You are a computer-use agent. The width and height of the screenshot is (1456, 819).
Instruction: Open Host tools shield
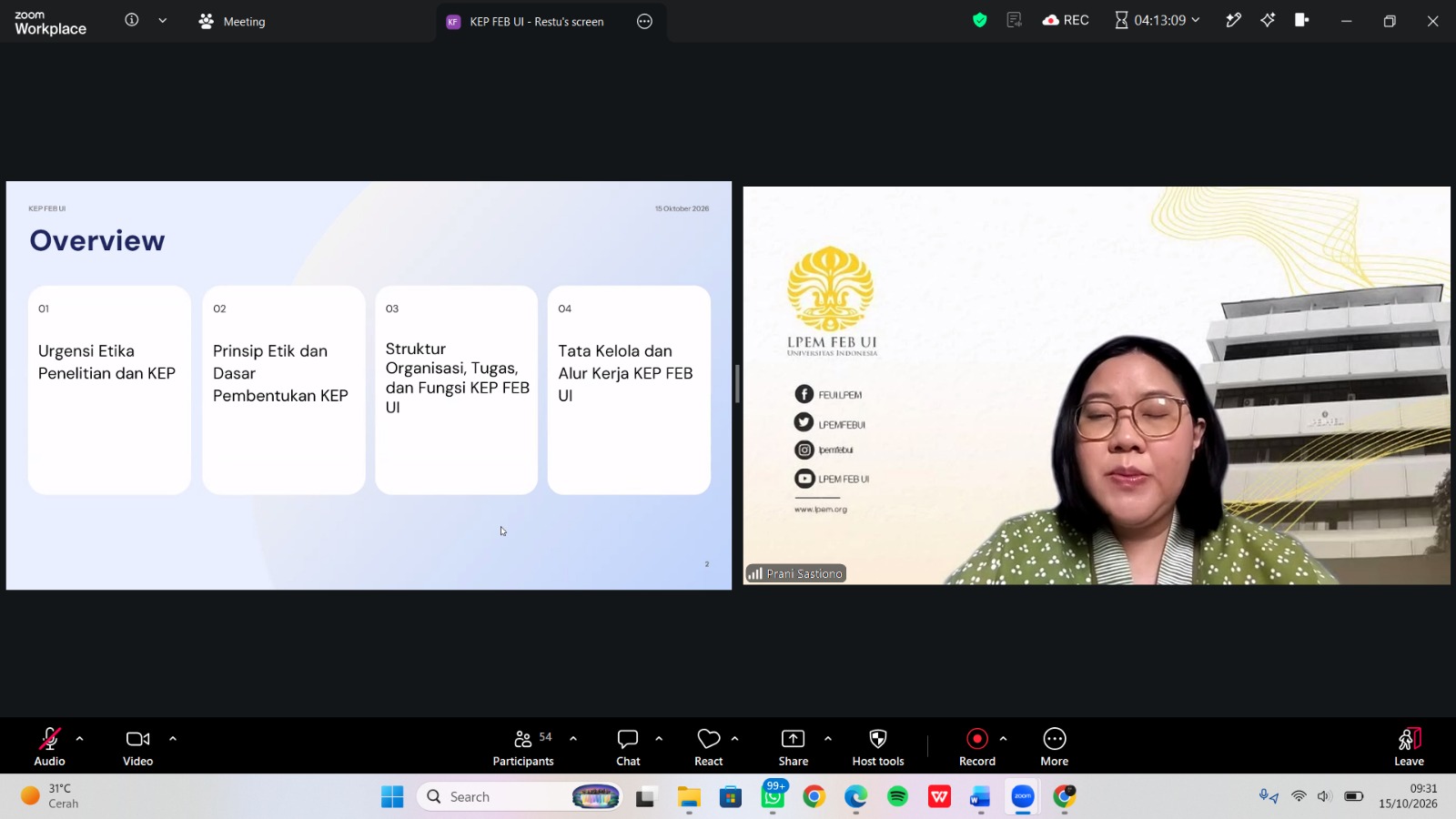click(878, 746)
